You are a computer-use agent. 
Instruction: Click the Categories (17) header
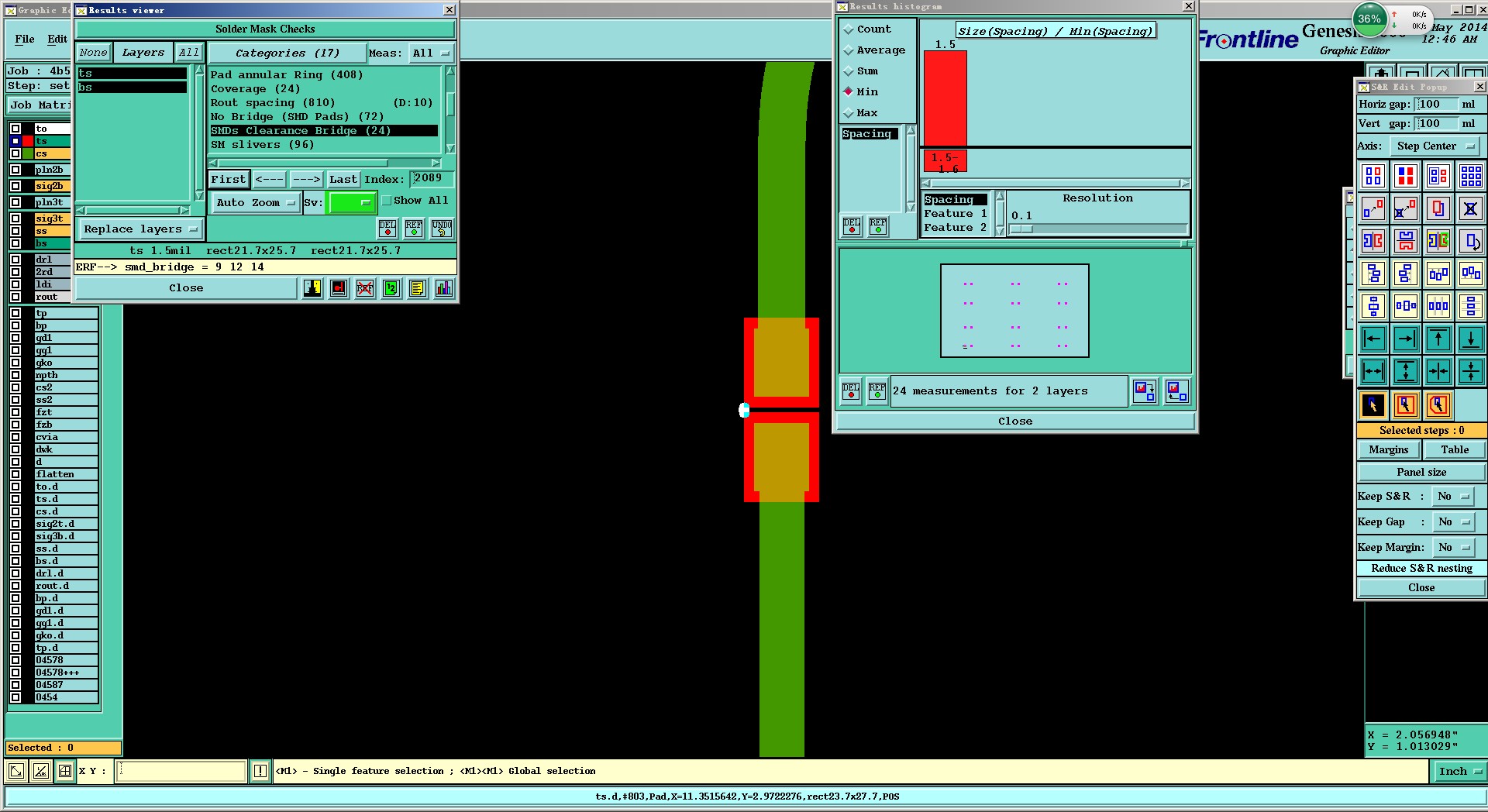tap(288, 53)
